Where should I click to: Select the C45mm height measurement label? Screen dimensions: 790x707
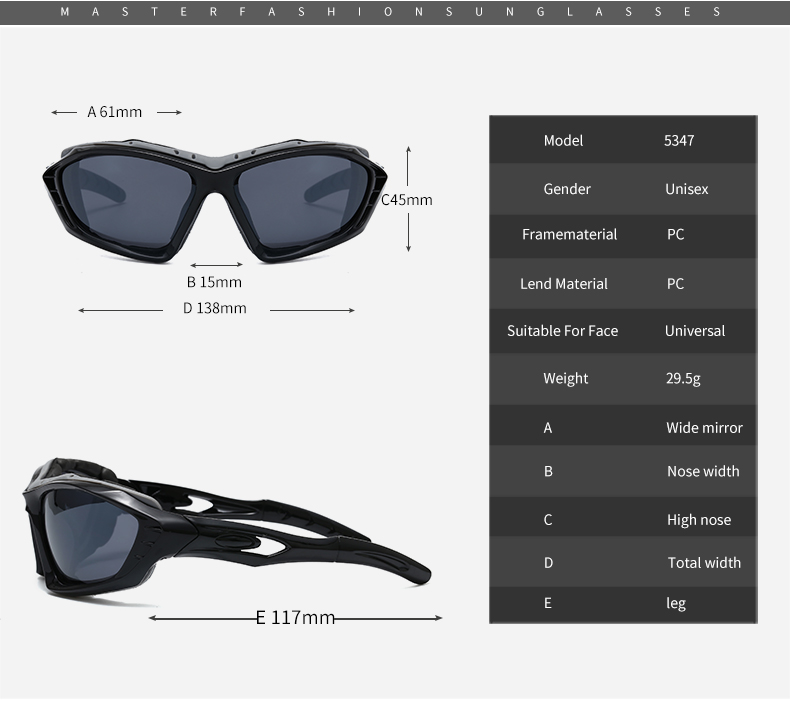[x=407, y=200]
